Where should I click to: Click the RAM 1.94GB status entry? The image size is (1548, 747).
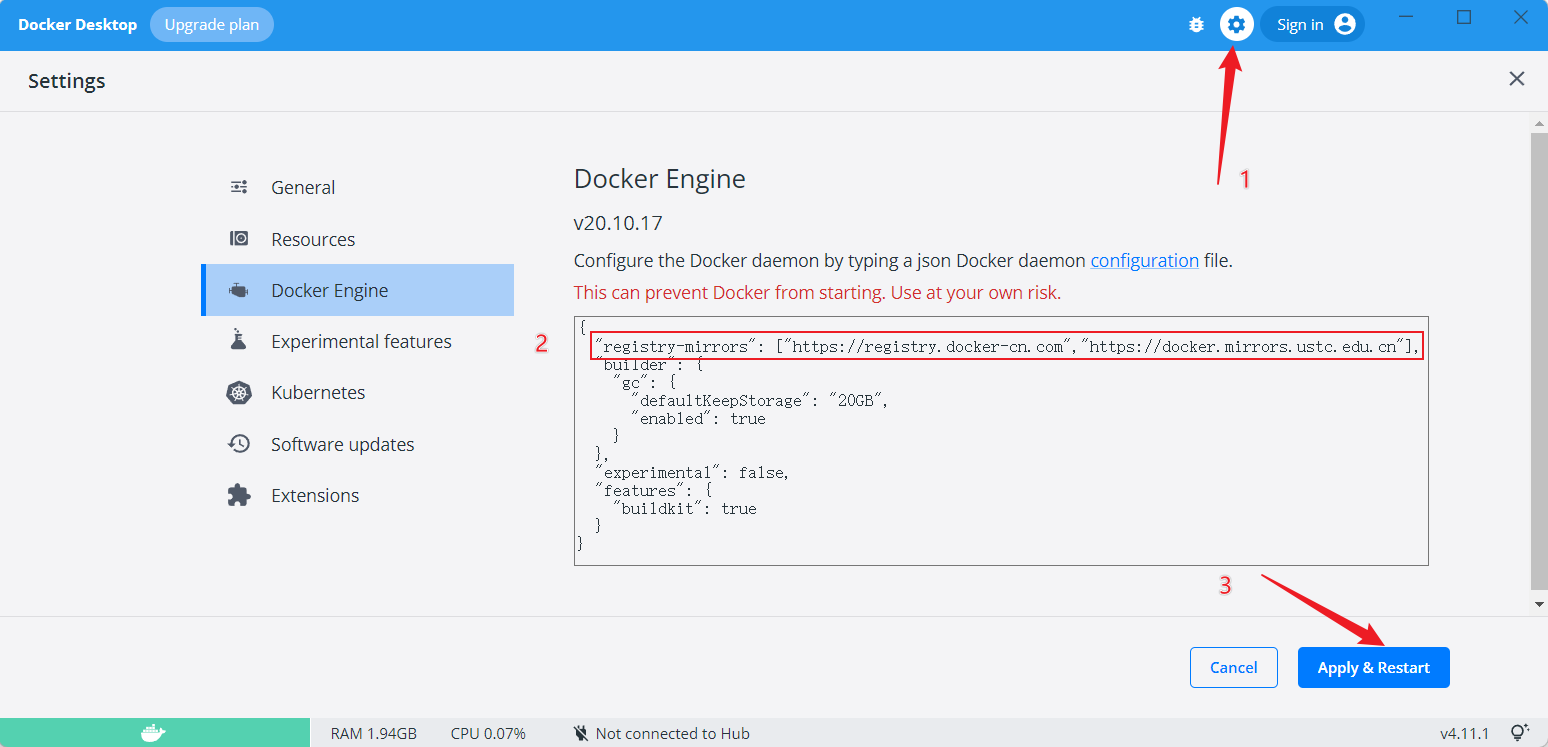pos(374,733)
